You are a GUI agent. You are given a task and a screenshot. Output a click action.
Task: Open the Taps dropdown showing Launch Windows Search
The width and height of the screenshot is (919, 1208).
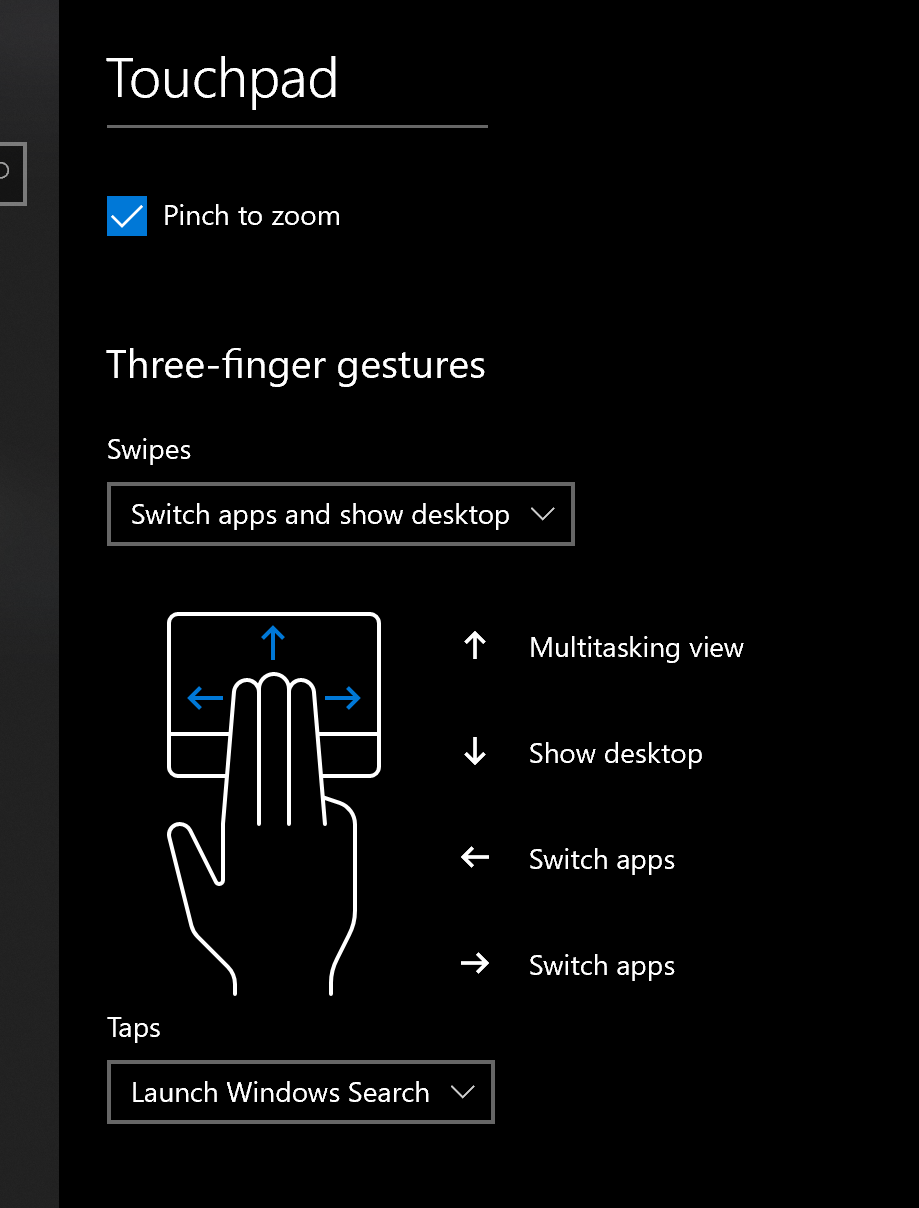point(300,1092)
